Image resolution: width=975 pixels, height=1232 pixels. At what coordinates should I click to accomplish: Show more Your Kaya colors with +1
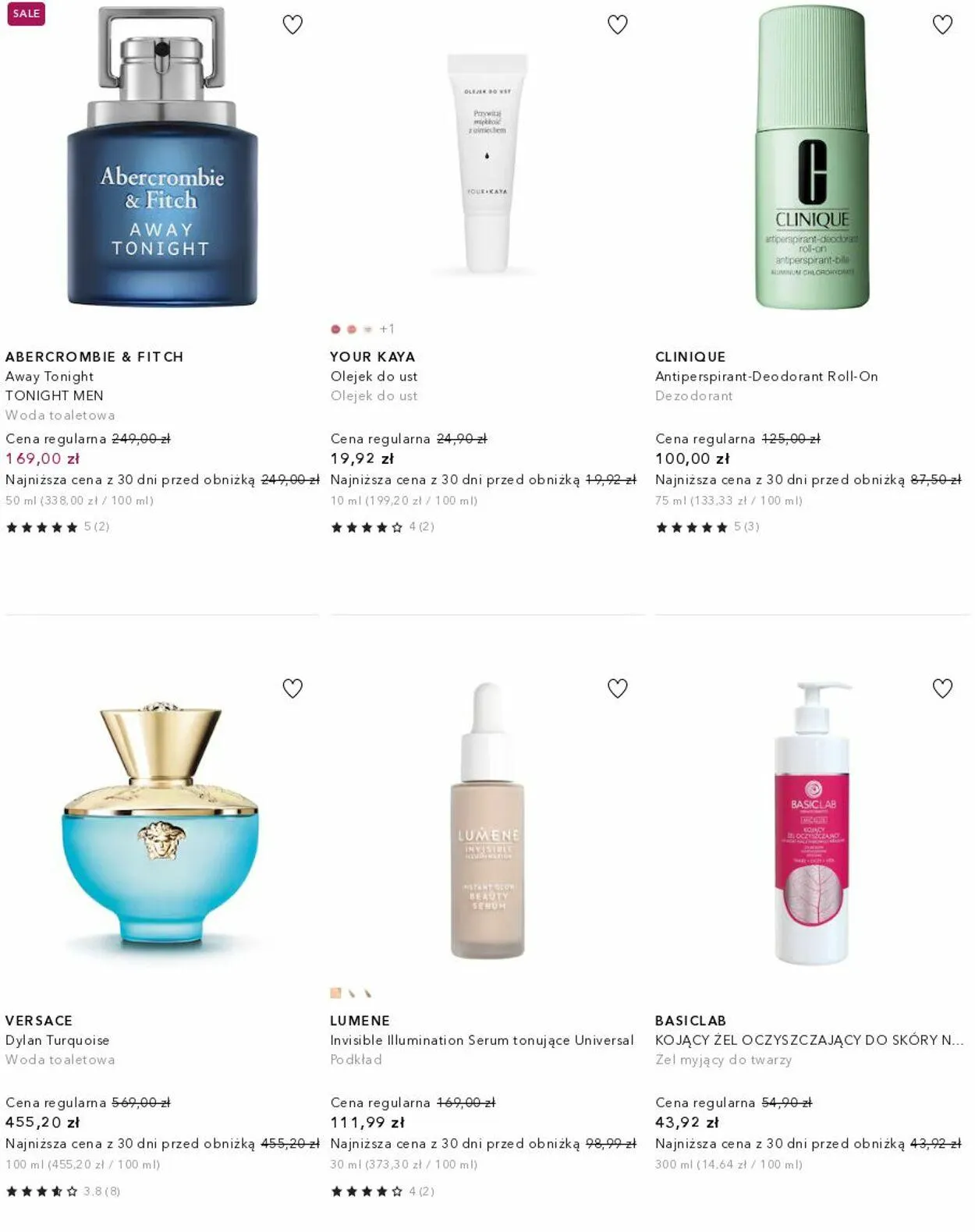387,329
